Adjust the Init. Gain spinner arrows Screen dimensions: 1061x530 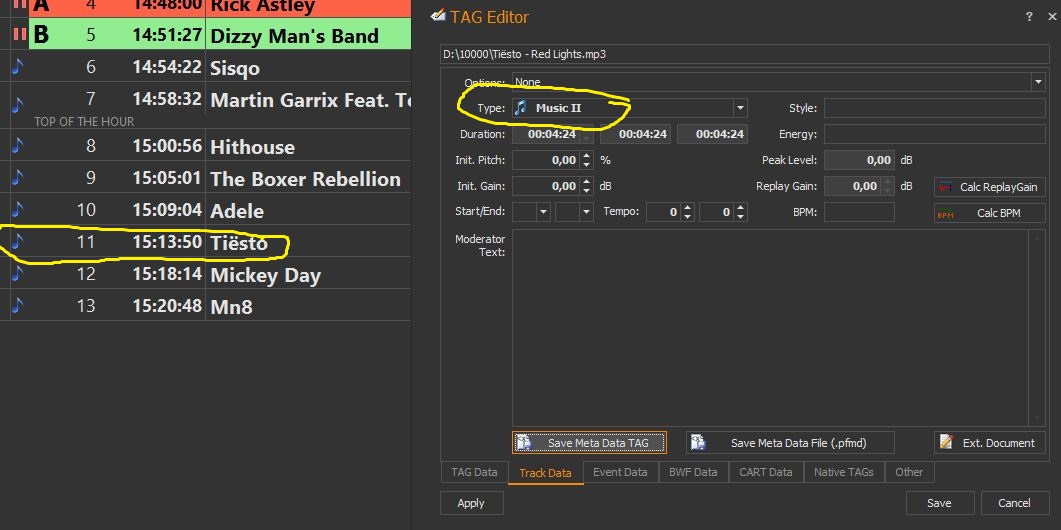pos(587,186)
